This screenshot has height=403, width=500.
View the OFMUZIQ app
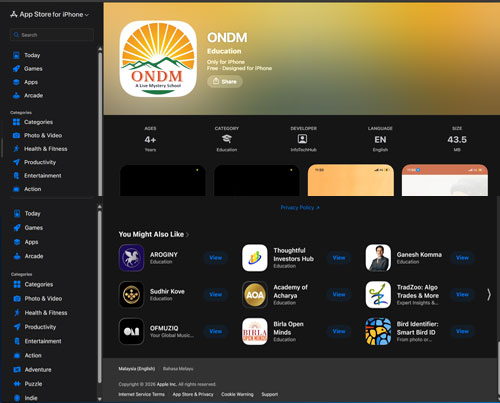pyautogui.click(x=216, y=331)
